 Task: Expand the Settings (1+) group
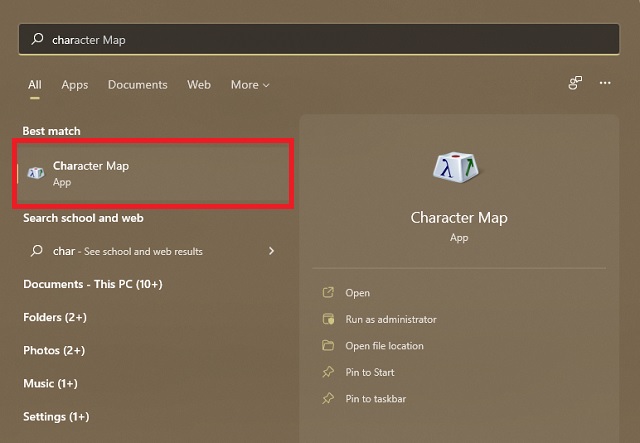(56, 416)
